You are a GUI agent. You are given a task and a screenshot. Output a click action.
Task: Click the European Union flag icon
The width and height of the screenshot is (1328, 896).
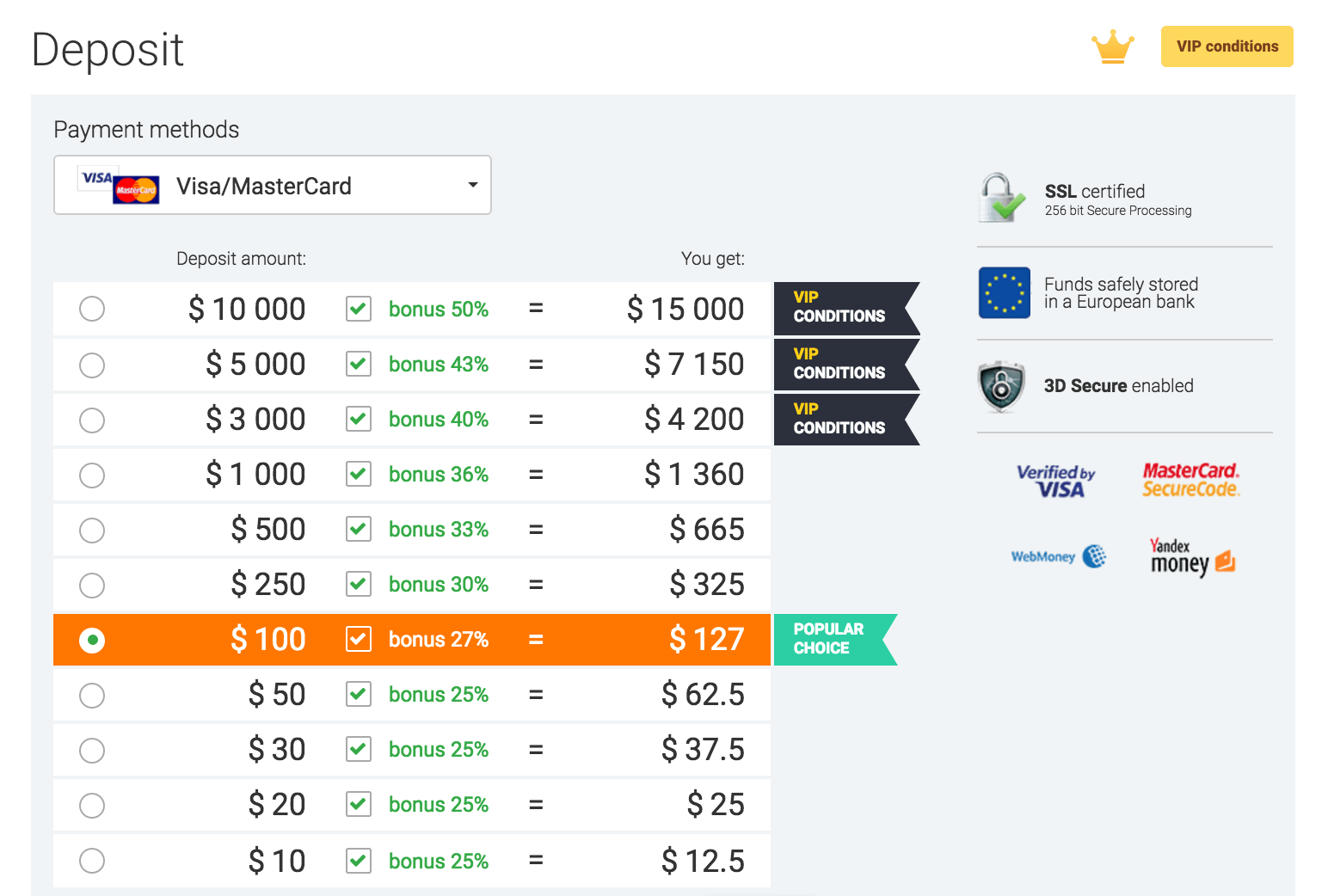[x=1004, y=292]
